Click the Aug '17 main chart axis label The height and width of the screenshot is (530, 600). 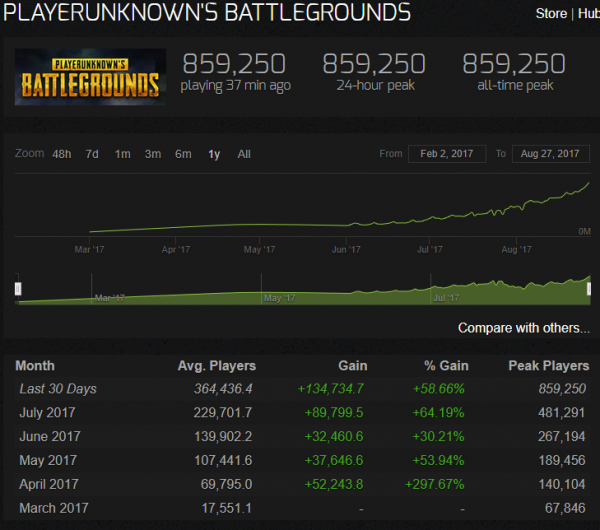[x=517, y=250]
